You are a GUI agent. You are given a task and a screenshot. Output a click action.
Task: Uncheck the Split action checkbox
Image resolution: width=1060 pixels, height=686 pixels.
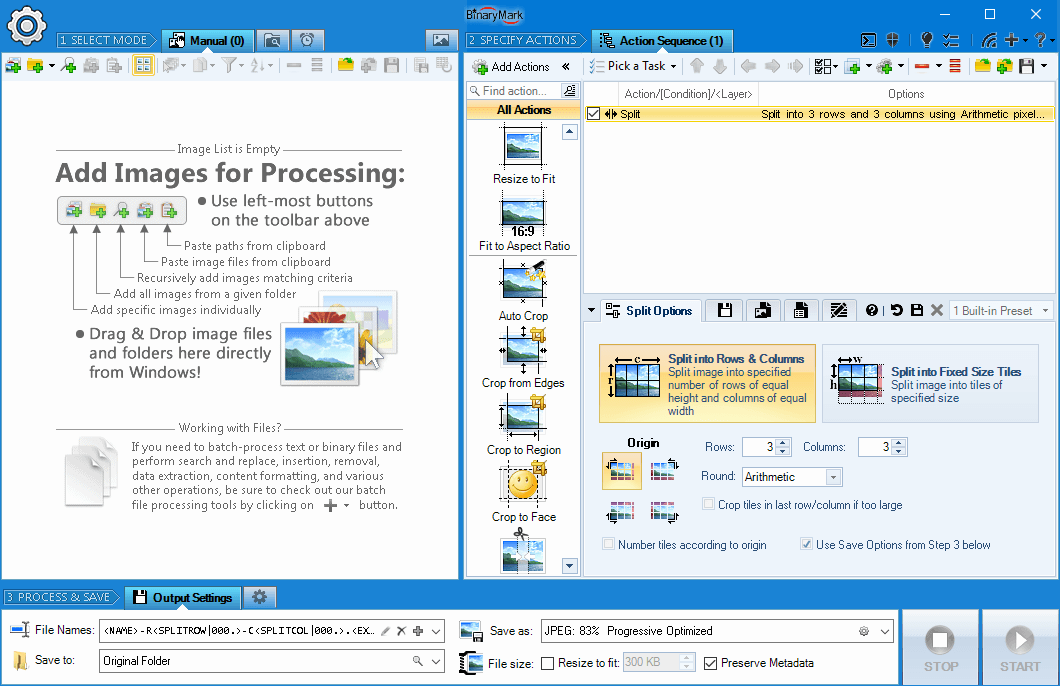coord(594,114)
